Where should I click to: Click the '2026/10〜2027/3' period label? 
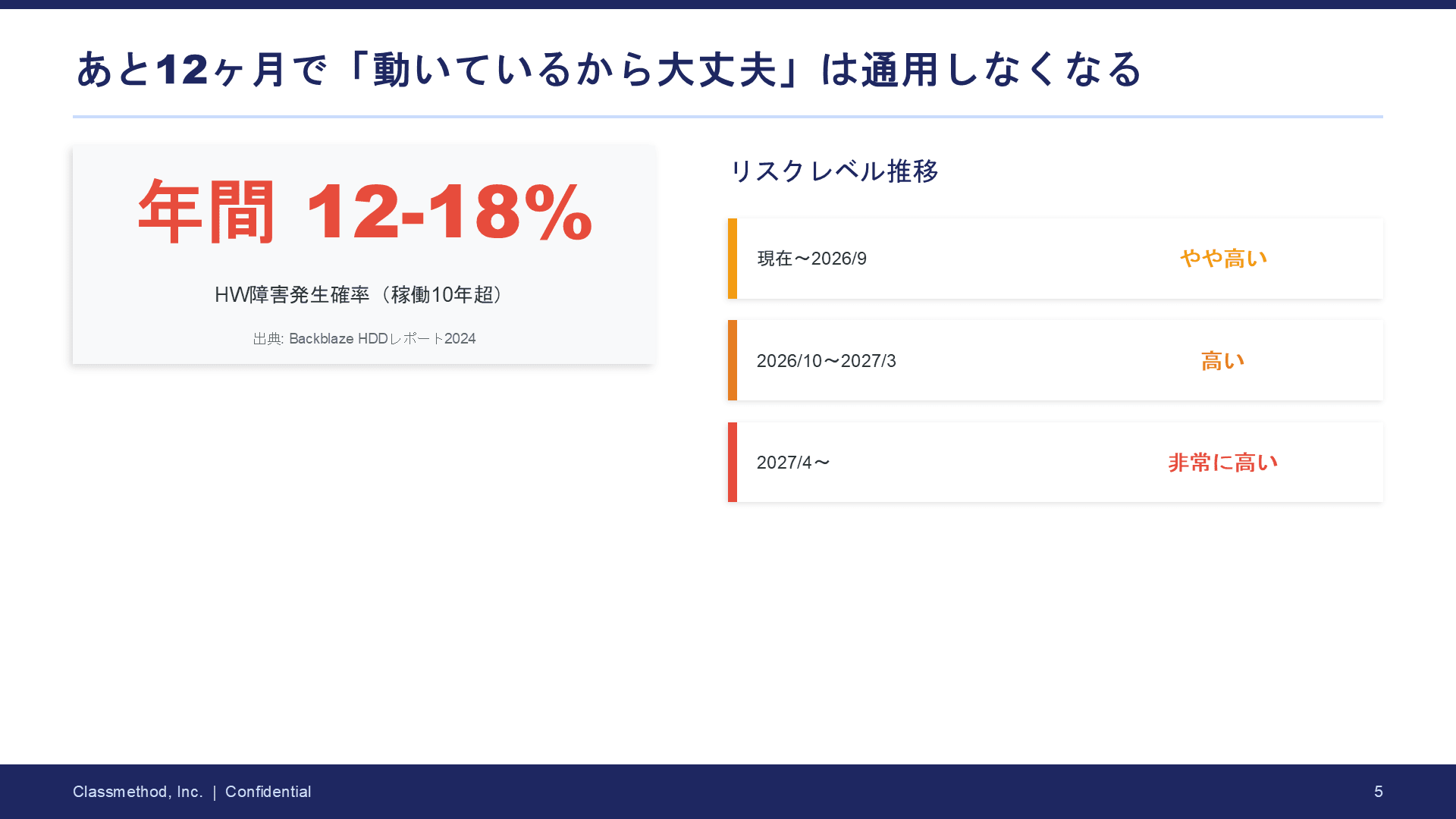(826, 361)
